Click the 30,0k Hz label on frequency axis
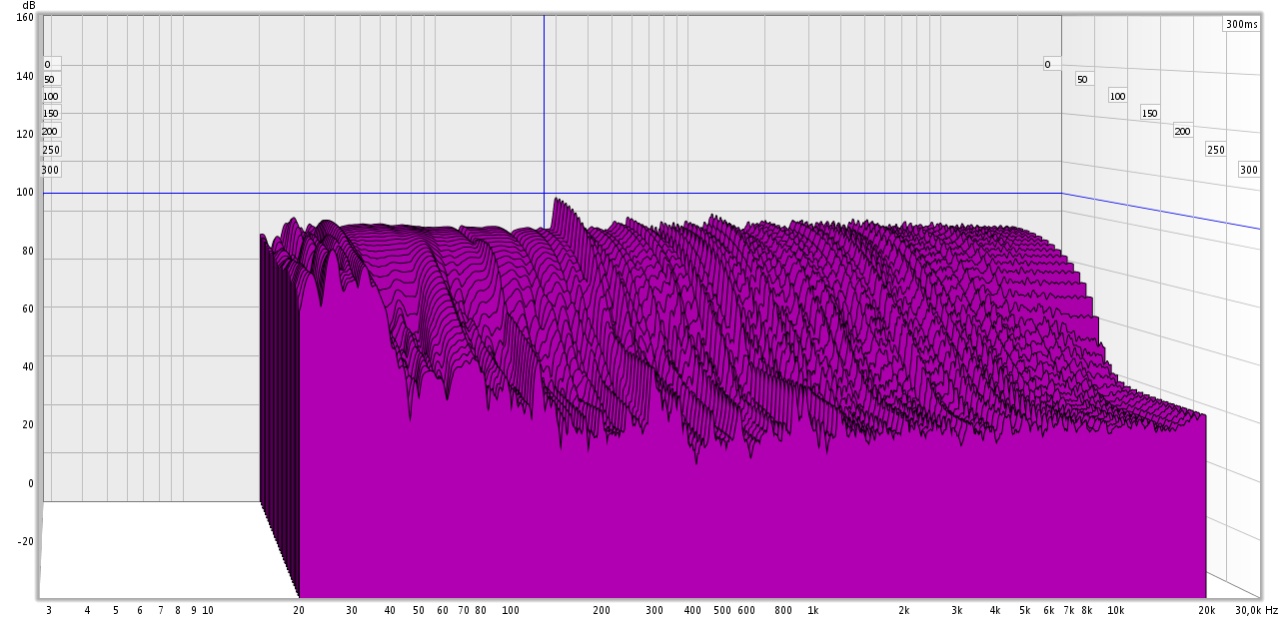1279x620 pixels. 1255,609
